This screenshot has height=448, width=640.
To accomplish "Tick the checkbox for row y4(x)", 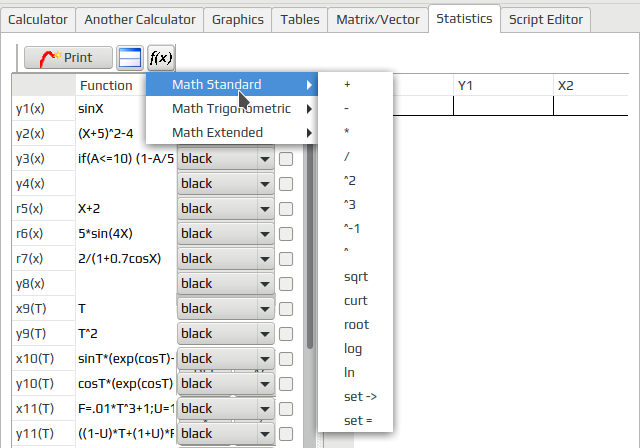I will pos(286,184).
